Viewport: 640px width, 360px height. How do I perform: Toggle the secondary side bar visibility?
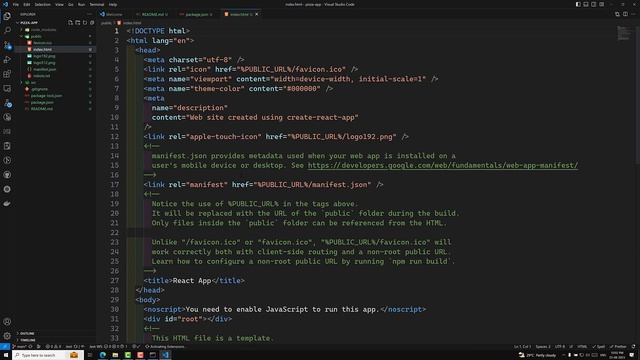[593, 4]
